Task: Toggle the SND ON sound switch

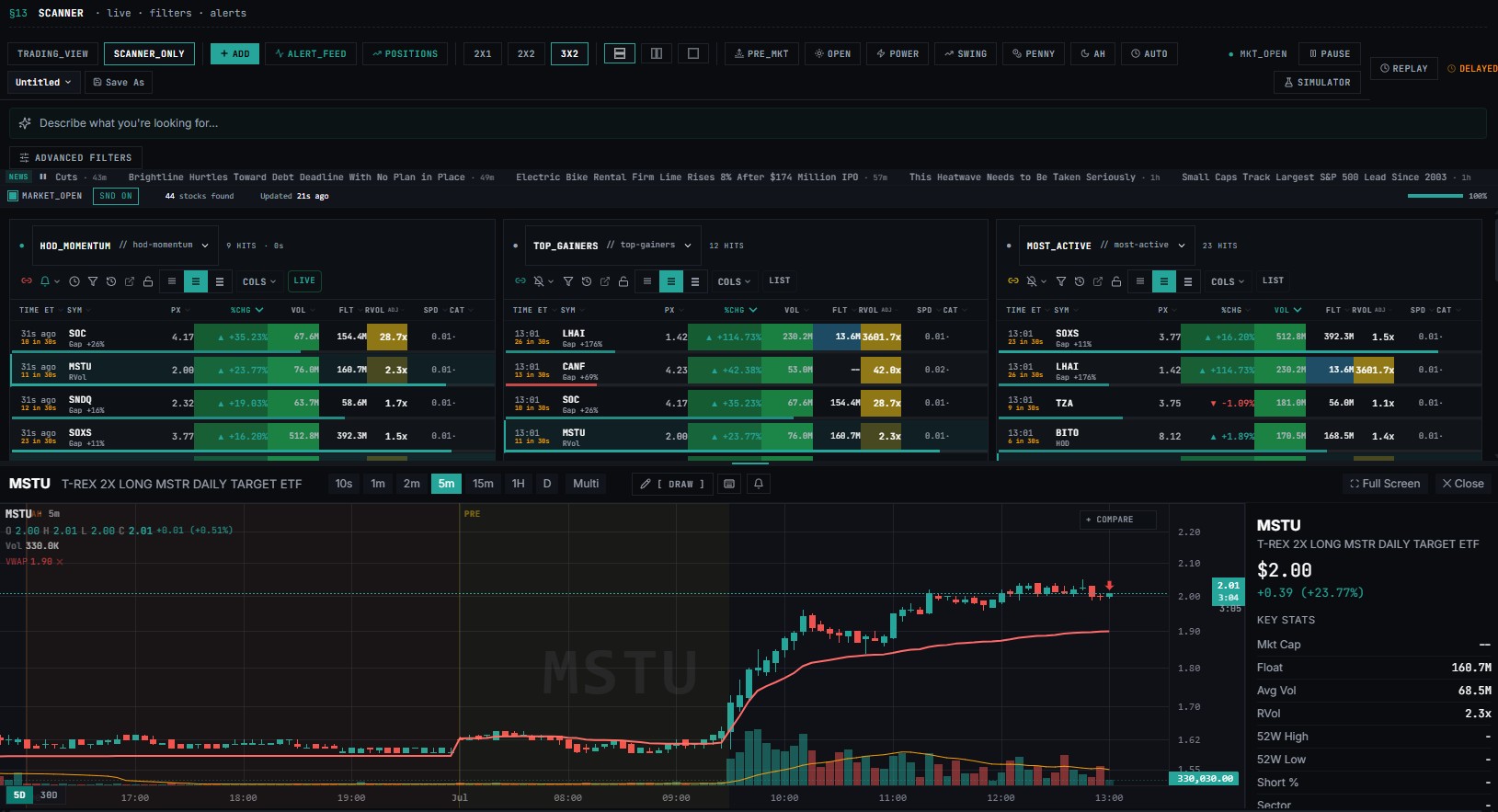Action: 116,196
